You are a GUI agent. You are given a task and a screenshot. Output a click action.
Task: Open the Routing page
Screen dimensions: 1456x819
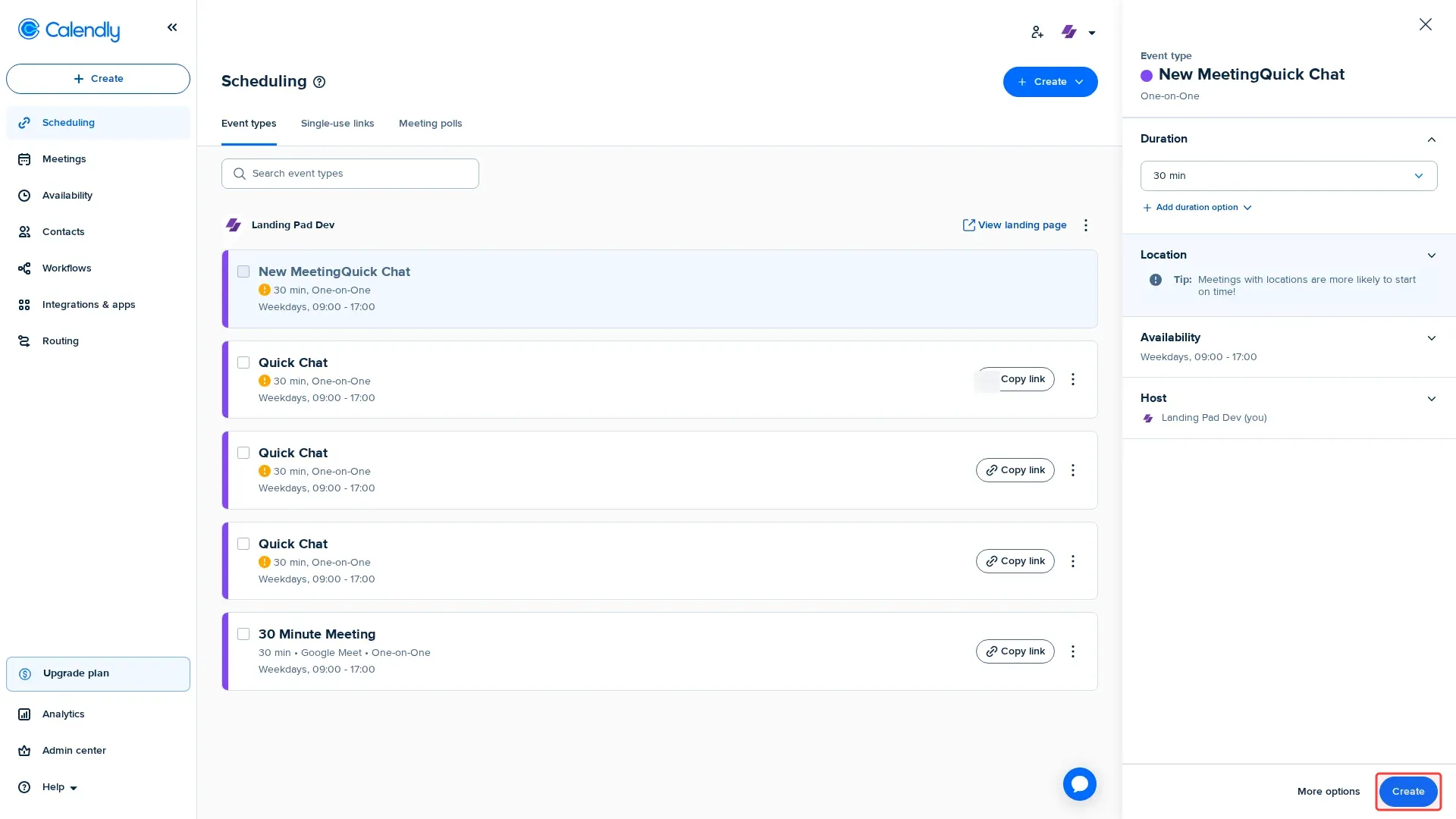coord(60,340)
